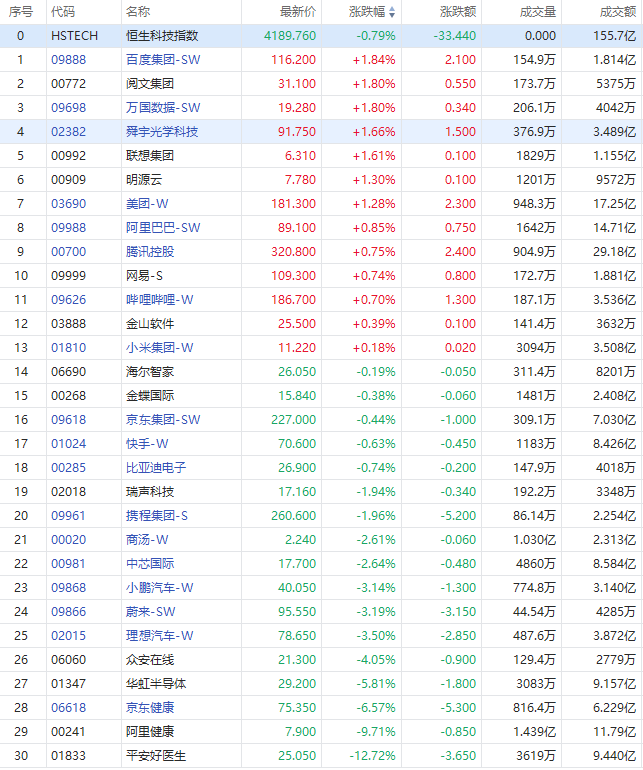Viewport: 643px width, 770px height.
Task: Open stock code 00700 link
Action: 69,252
